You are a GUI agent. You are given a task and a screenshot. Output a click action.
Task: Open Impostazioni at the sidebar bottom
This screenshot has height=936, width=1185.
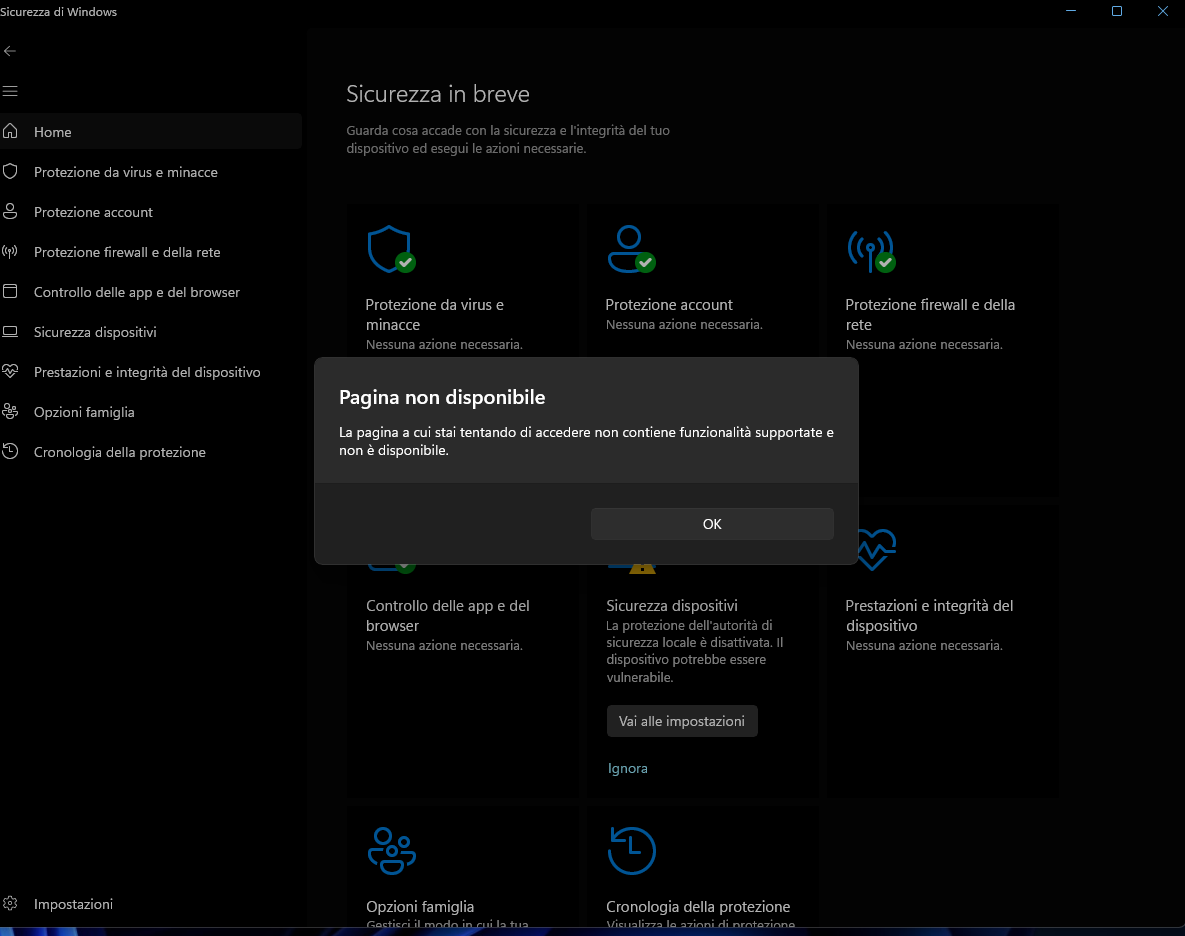coord(73,904)
